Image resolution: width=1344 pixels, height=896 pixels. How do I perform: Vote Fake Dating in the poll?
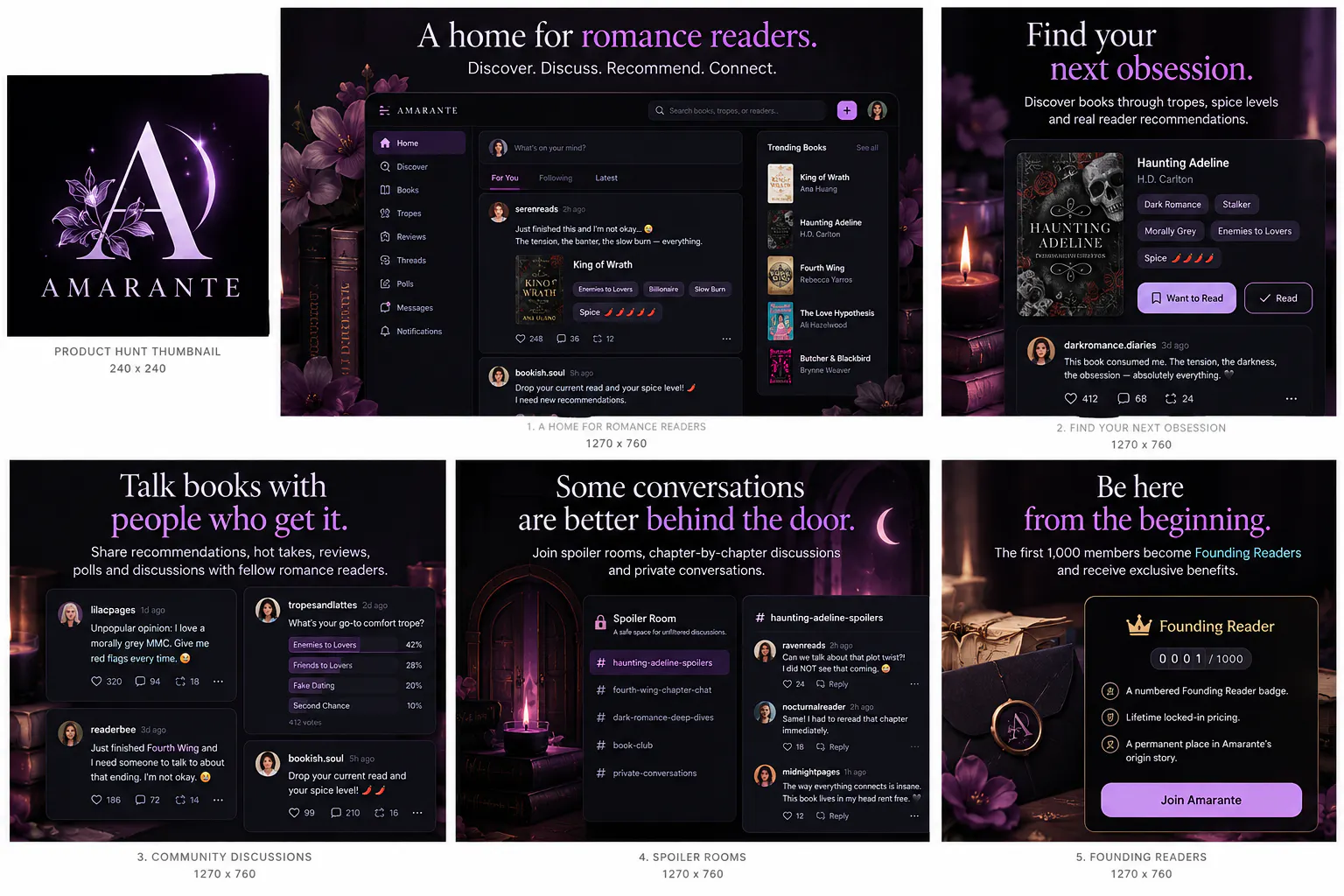[x=357, y=686]
